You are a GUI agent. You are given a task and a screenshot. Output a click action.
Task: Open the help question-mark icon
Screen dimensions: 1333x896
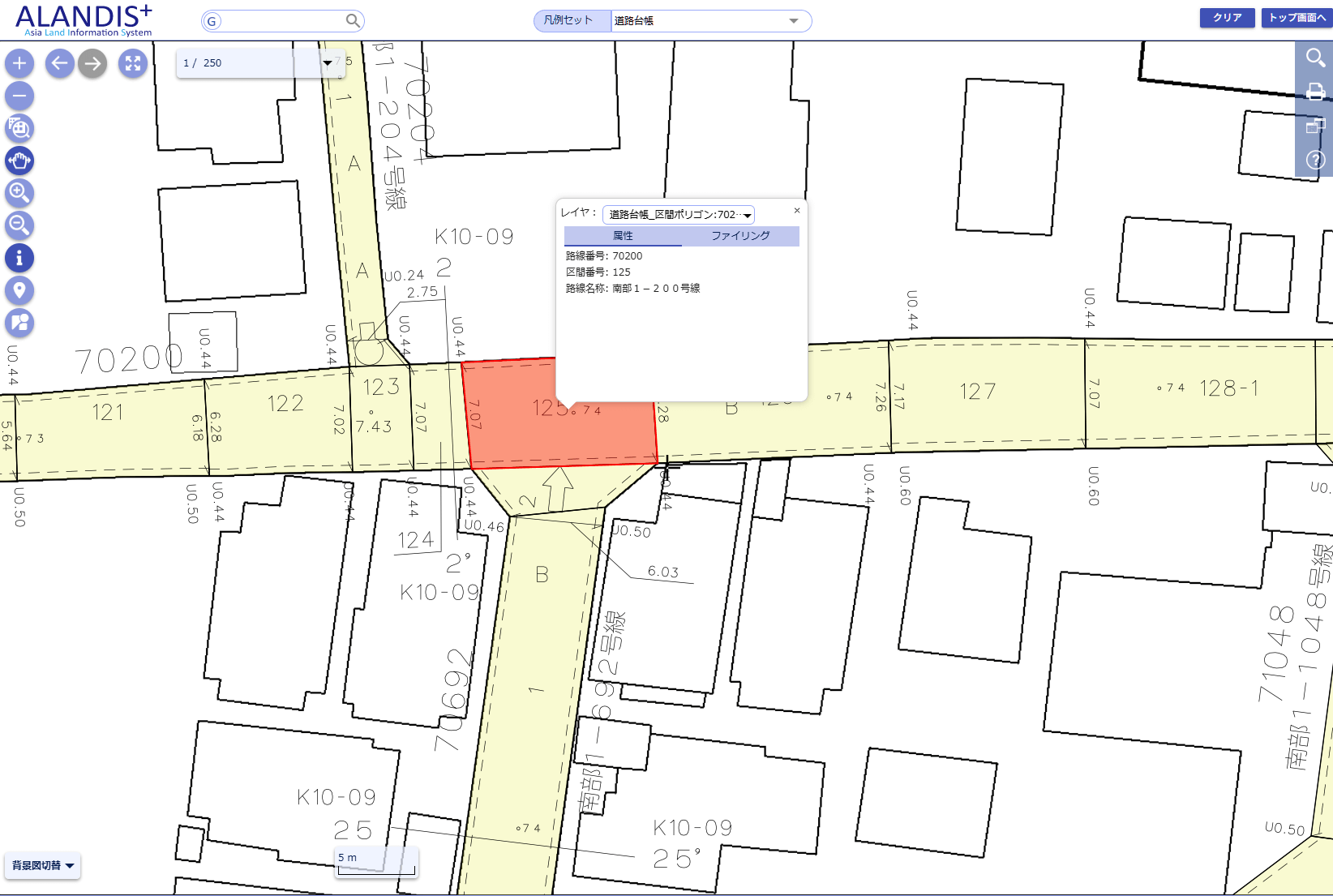click(1315, 160)
